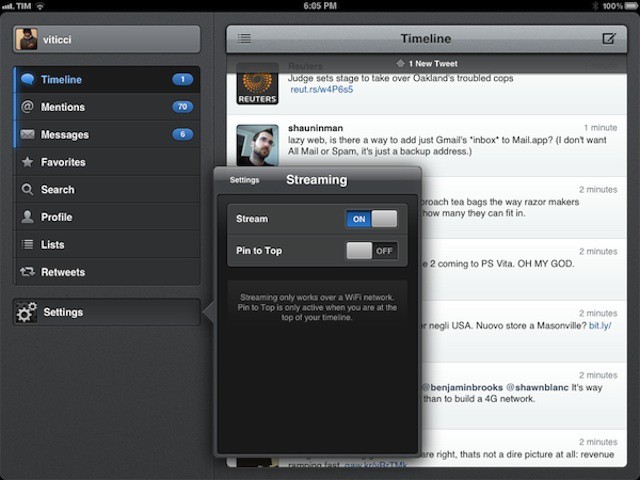Viewport: 640px width, 480px height.
Task: Tap the Retweets arrows icon
Action: pos(27,271)
